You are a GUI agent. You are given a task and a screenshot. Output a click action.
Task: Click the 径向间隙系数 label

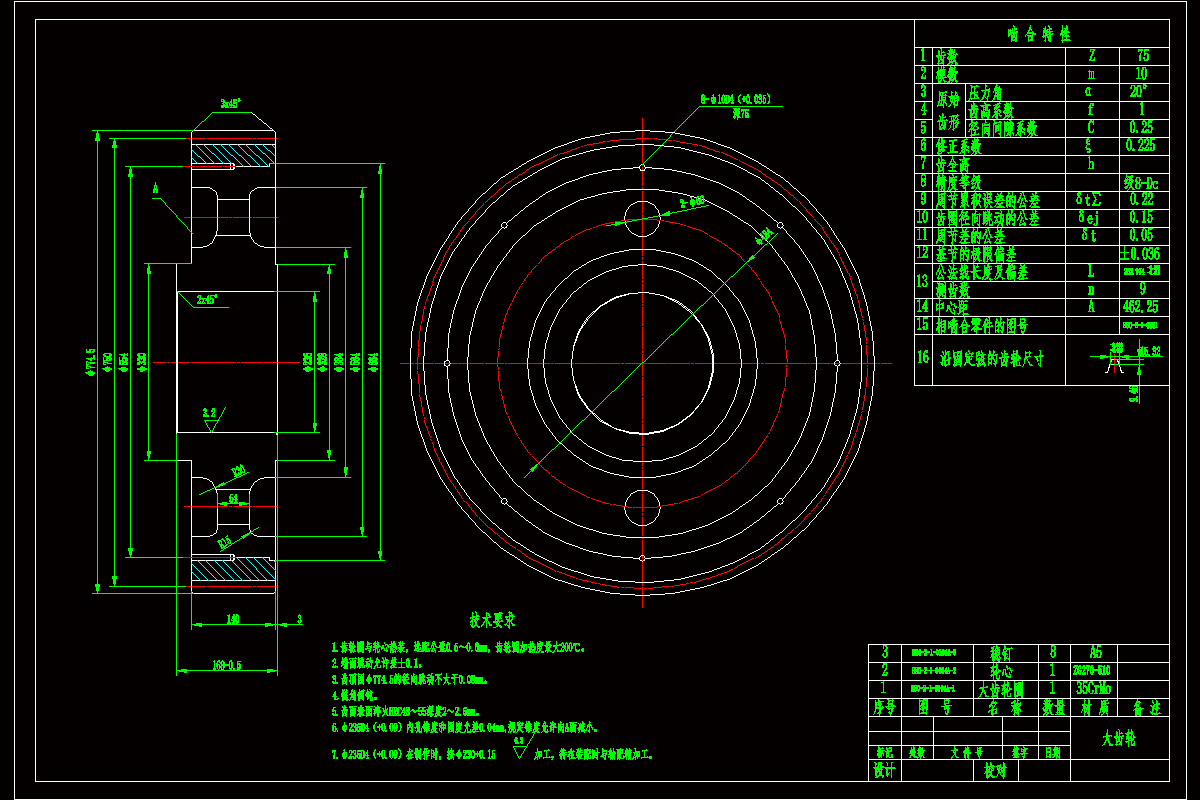[1003, 129]
